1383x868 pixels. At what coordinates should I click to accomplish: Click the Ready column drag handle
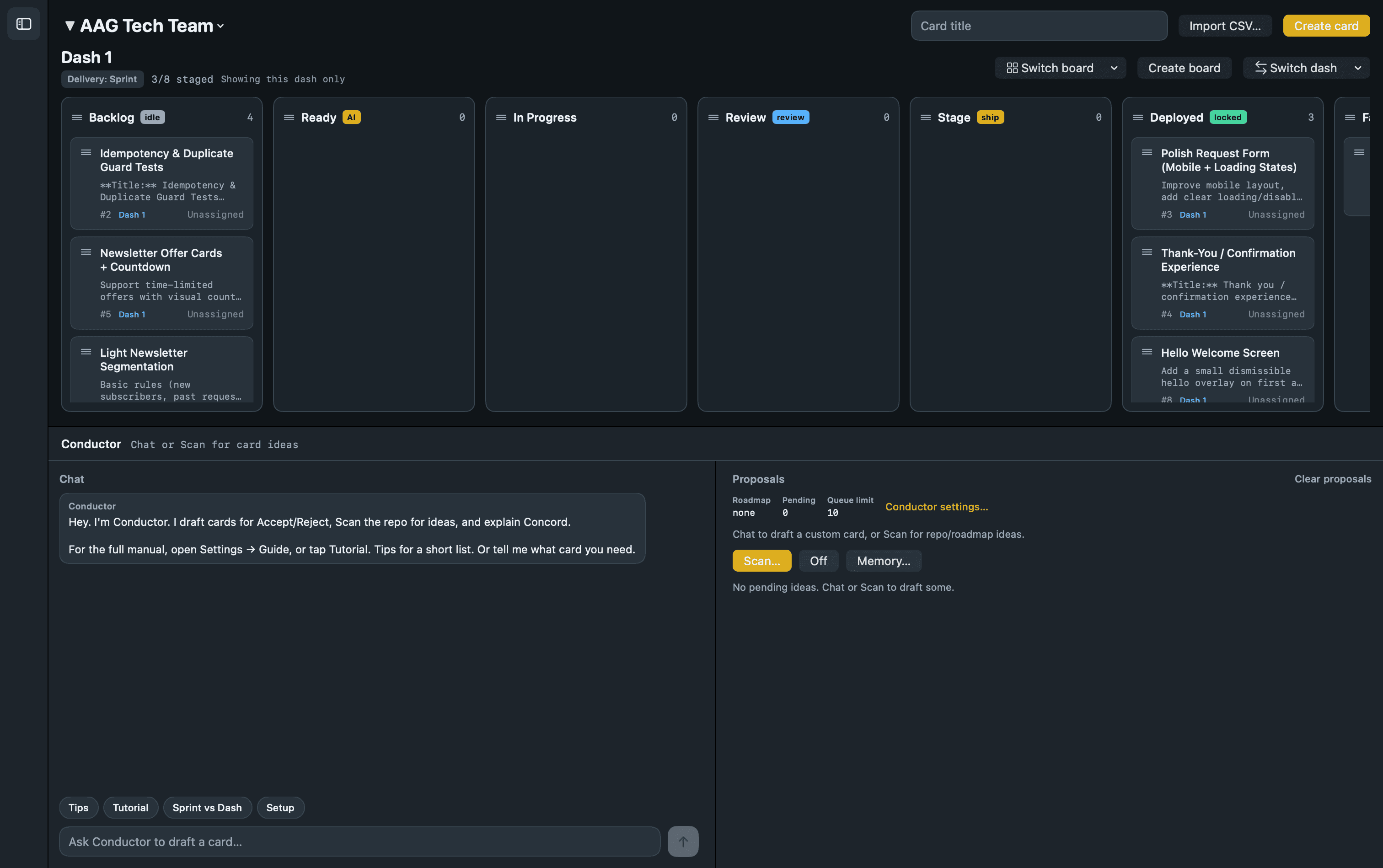coord(289,118)
